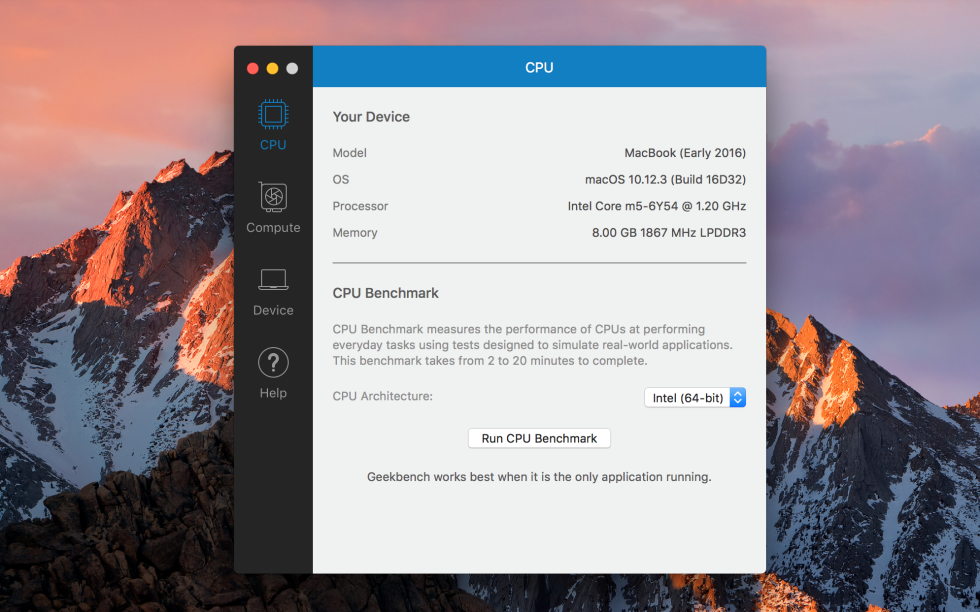Click the macOS 10.12.3 build text

tap(666, 180)
